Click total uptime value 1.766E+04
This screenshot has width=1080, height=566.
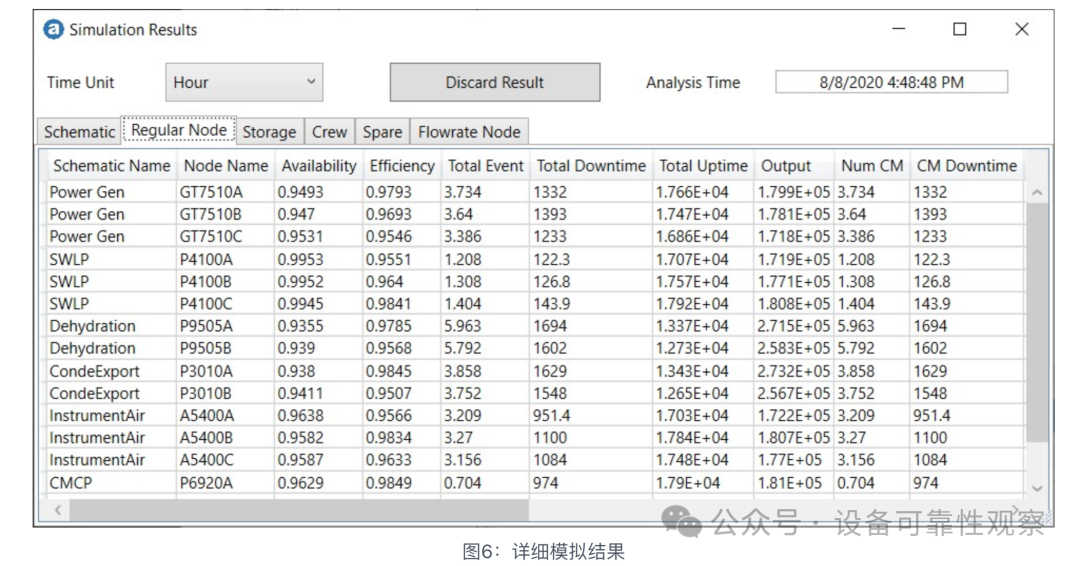pos(692,192)
